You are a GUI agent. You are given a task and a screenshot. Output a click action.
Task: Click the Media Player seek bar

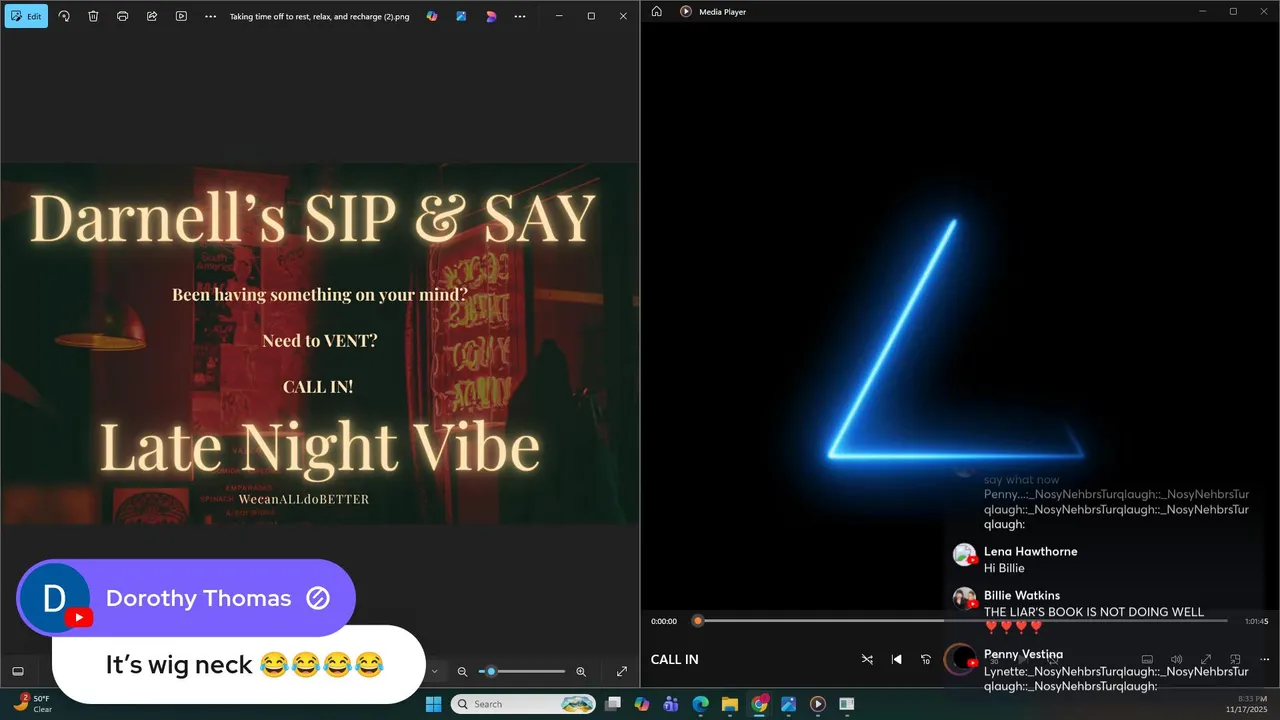pyautogui.click(x=962, y=621)
